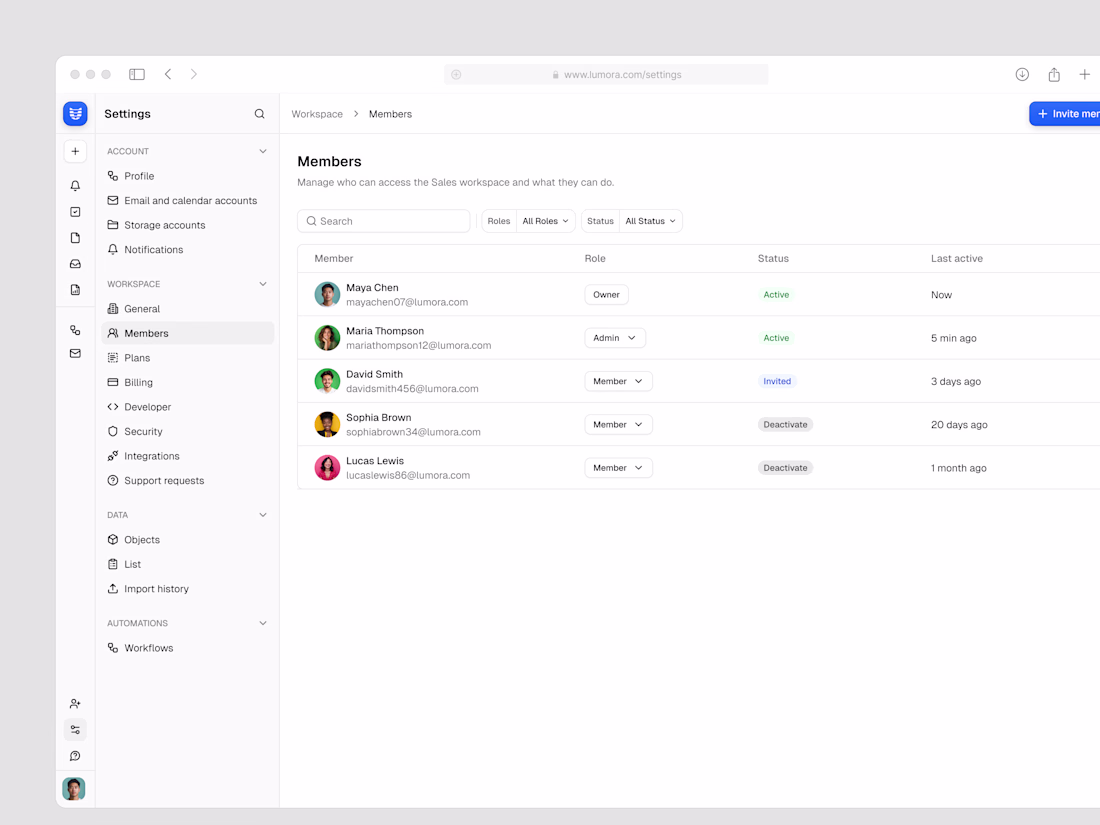Open the All Status filter dropdown

pos(650,221)
